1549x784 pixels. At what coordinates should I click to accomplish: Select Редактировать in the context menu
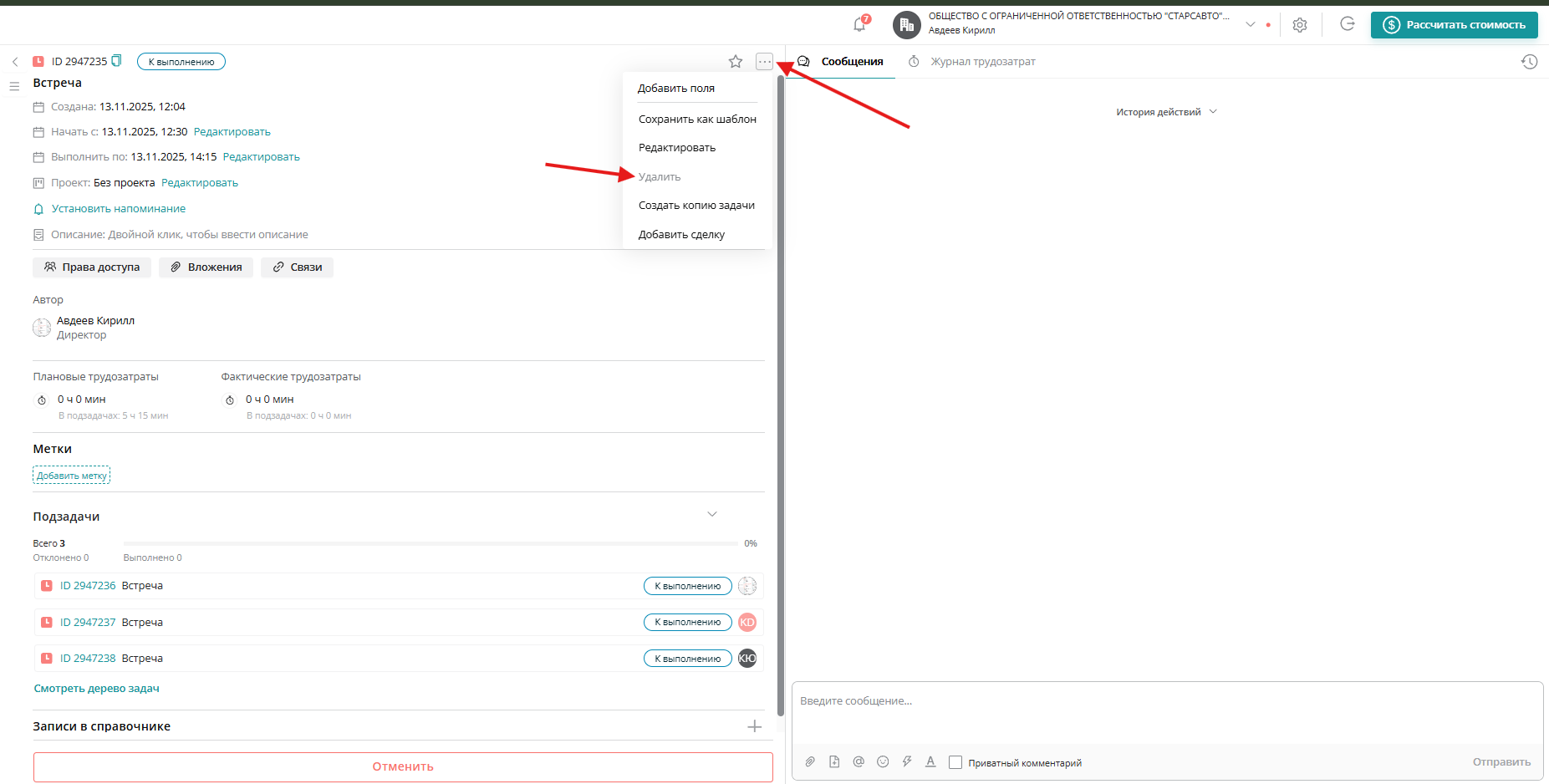677,148
